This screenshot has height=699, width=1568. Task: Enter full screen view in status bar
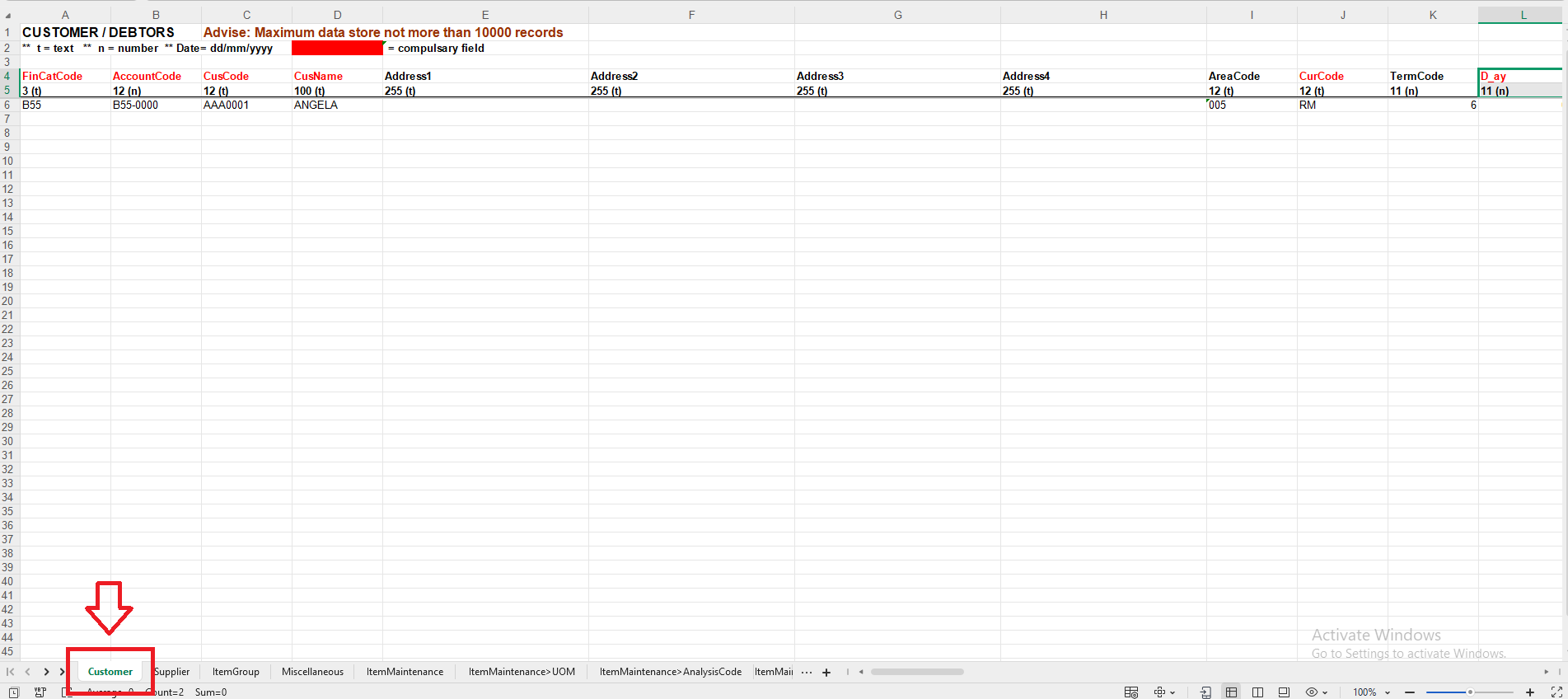coord(1556,692)
